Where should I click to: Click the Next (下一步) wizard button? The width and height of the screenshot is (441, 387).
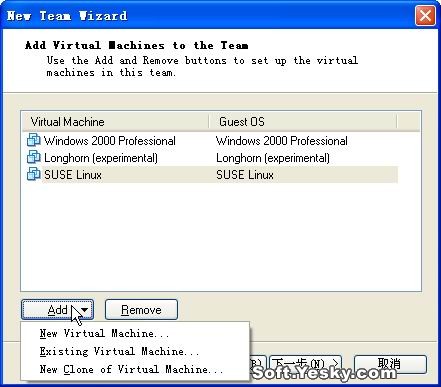[x=305, y=364]
